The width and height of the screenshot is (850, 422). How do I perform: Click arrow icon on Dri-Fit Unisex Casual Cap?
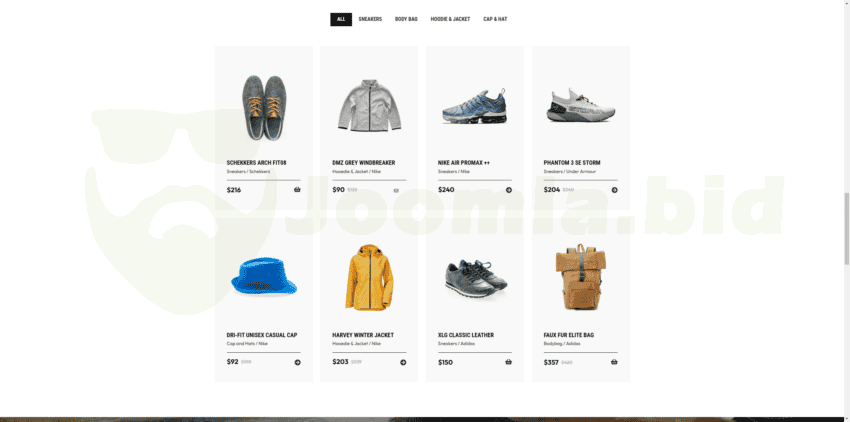point(297,362)
